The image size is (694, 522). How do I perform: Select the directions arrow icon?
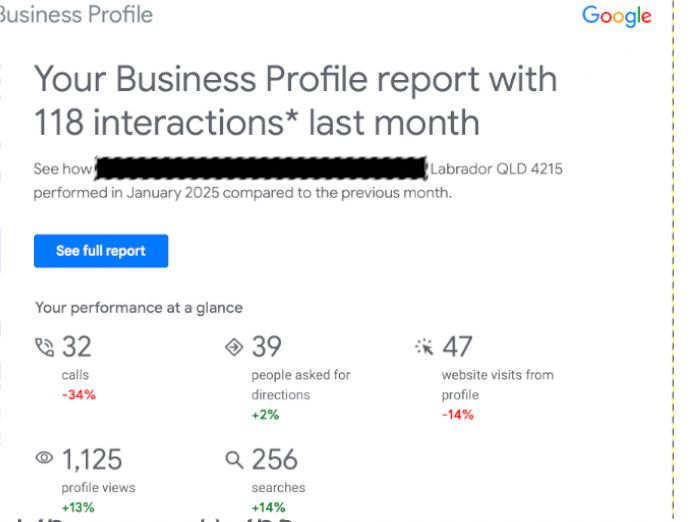234,347
